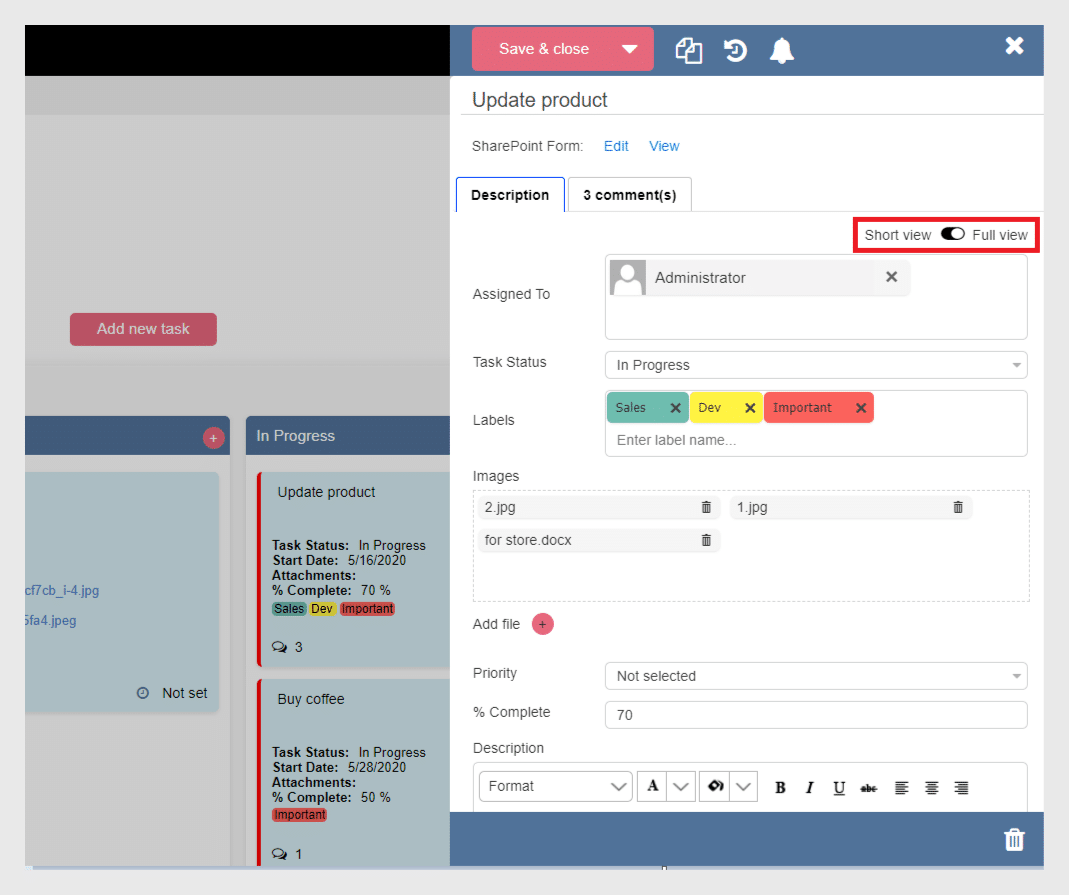Click the Add new task button
Screen dimensions: 1069x895
click(x=143, y=329)
